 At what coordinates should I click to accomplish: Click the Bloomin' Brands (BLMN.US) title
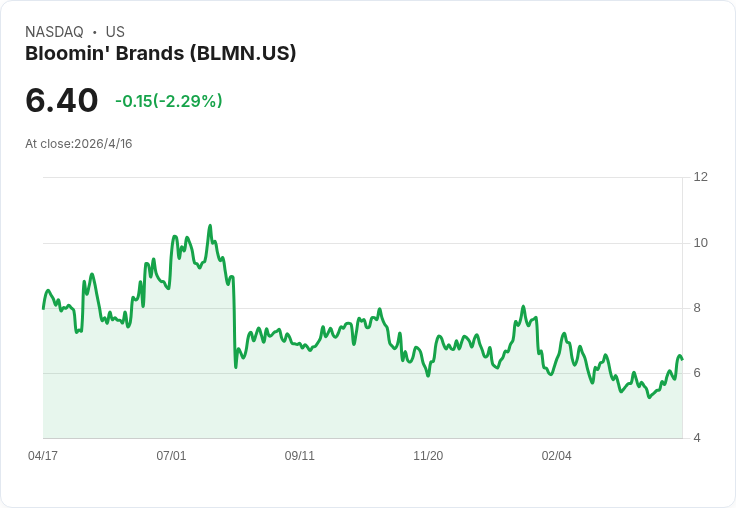pos(161,54)
